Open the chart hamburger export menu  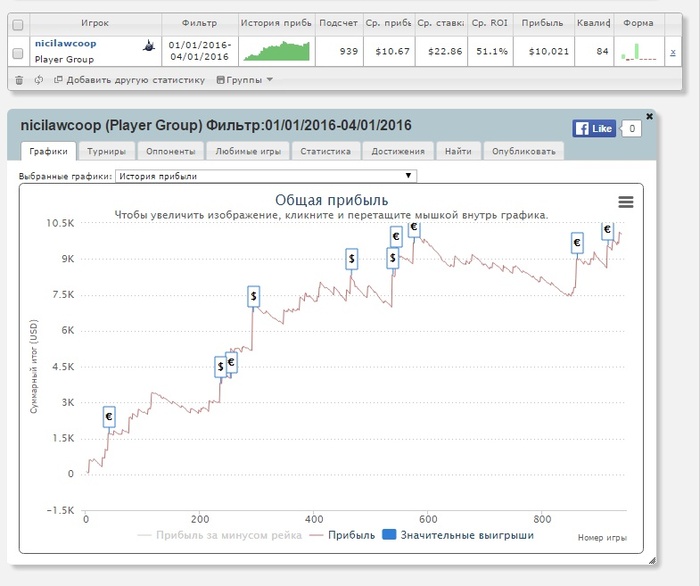[x=626, y=202]
